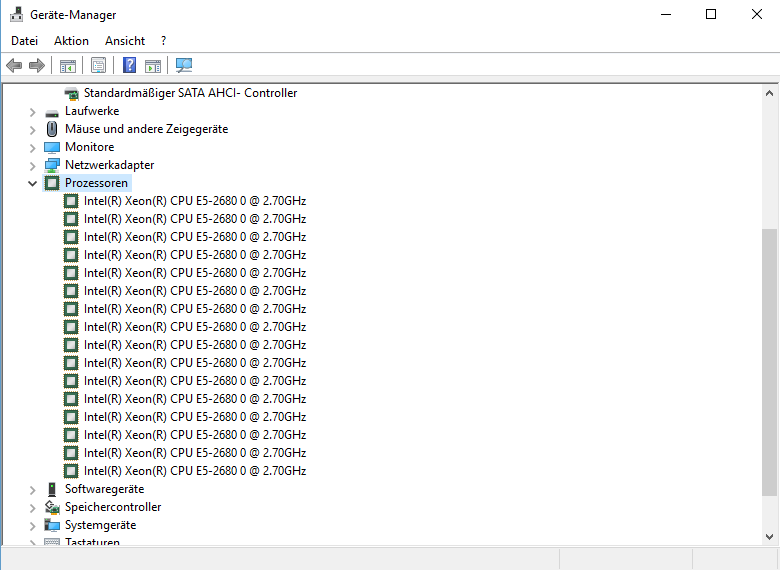Image resolution: width=780 pixels, height=570 pixels.
Task: Click the mouse icon beside Mäuse und andere Zeigegeräte
Action: [x=52, y=129]
